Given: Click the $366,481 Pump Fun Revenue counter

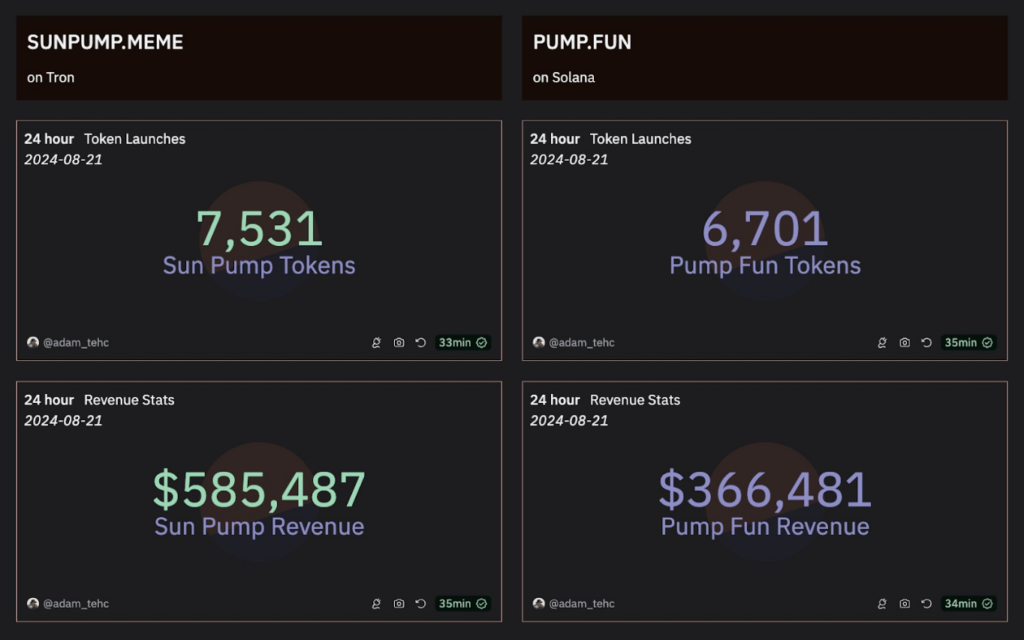Looking at the screenshot, I should pos(765,490).
